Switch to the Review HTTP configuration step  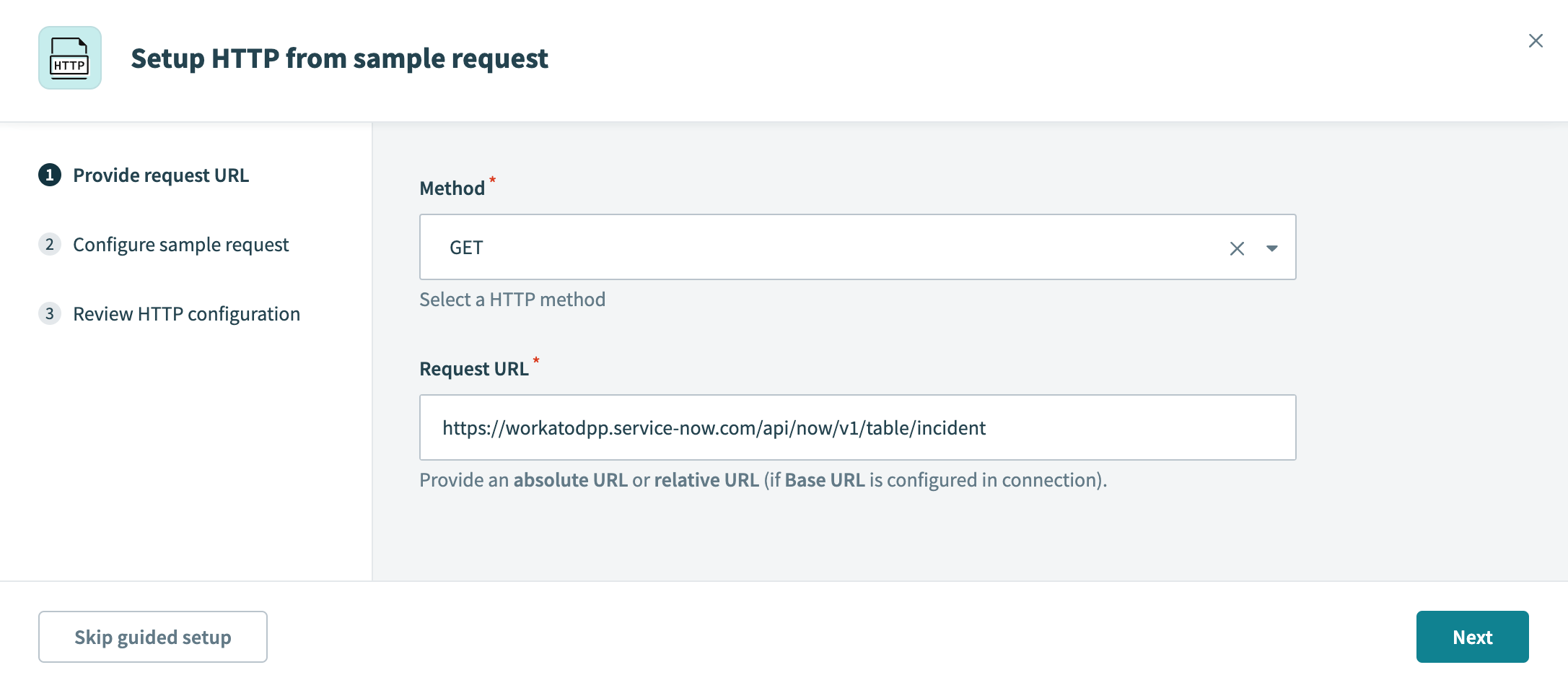pyautogui.click(x=186, y=313)
